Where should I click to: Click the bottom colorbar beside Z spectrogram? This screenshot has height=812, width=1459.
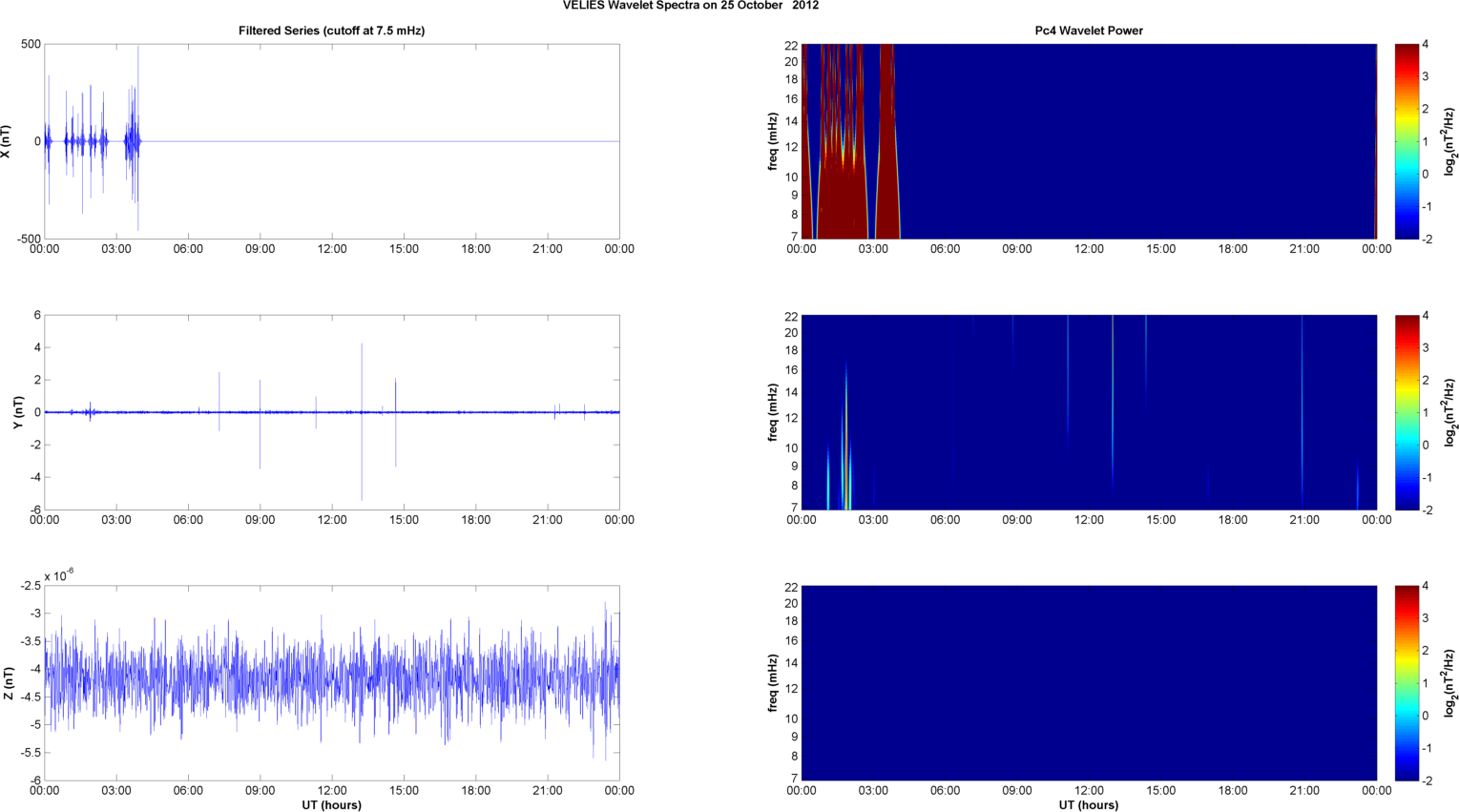coord(1407,683)
